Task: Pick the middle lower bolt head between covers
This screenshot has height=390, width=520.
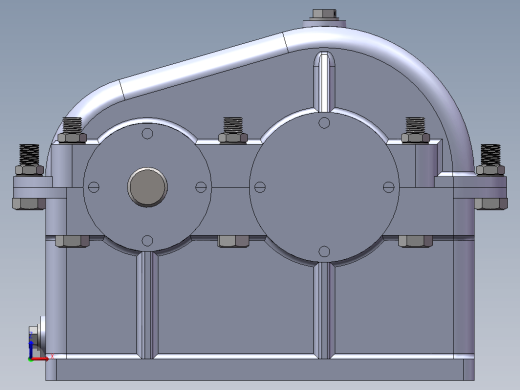Action: (233, 241)
